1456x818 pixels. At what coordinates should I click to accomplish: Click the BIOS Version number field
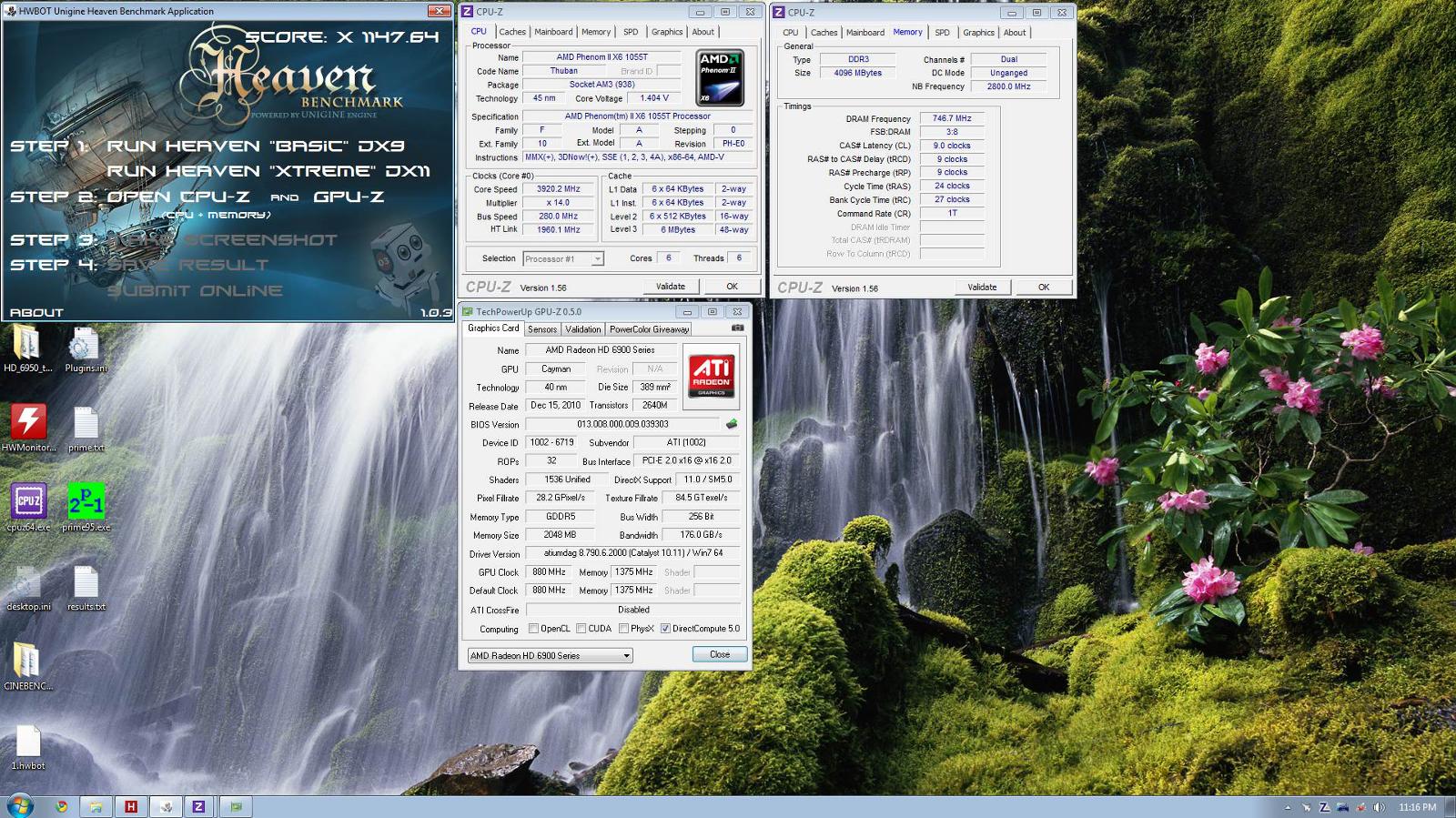(622, 424)
